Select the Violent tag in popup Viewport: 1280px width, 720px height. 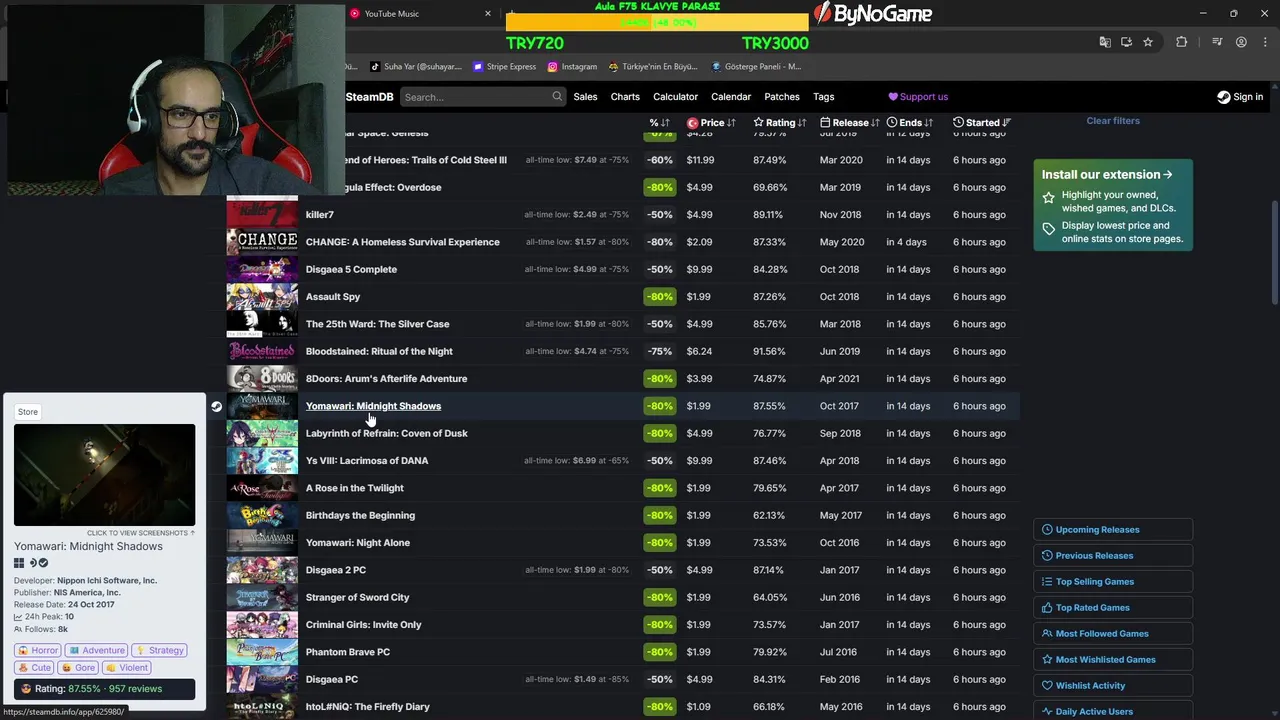pyautogui.click(x=127, y=668)
